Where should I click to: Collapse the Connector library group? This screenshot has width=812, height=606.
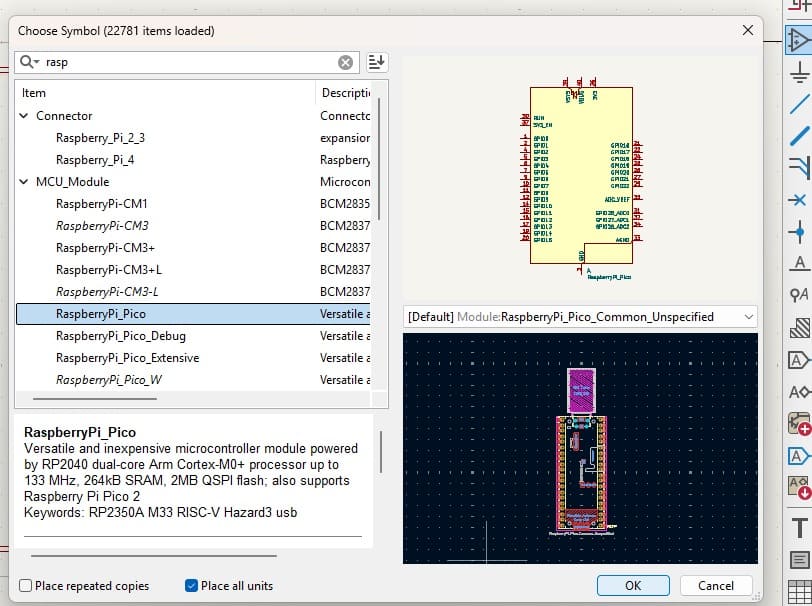24,116
